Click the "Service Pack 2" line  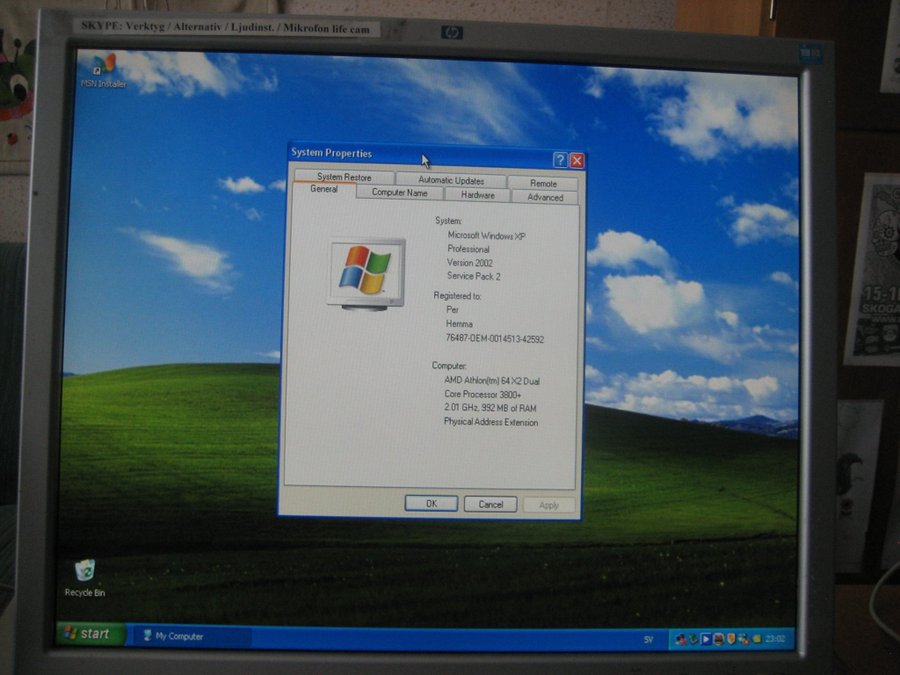coord(474,276)
